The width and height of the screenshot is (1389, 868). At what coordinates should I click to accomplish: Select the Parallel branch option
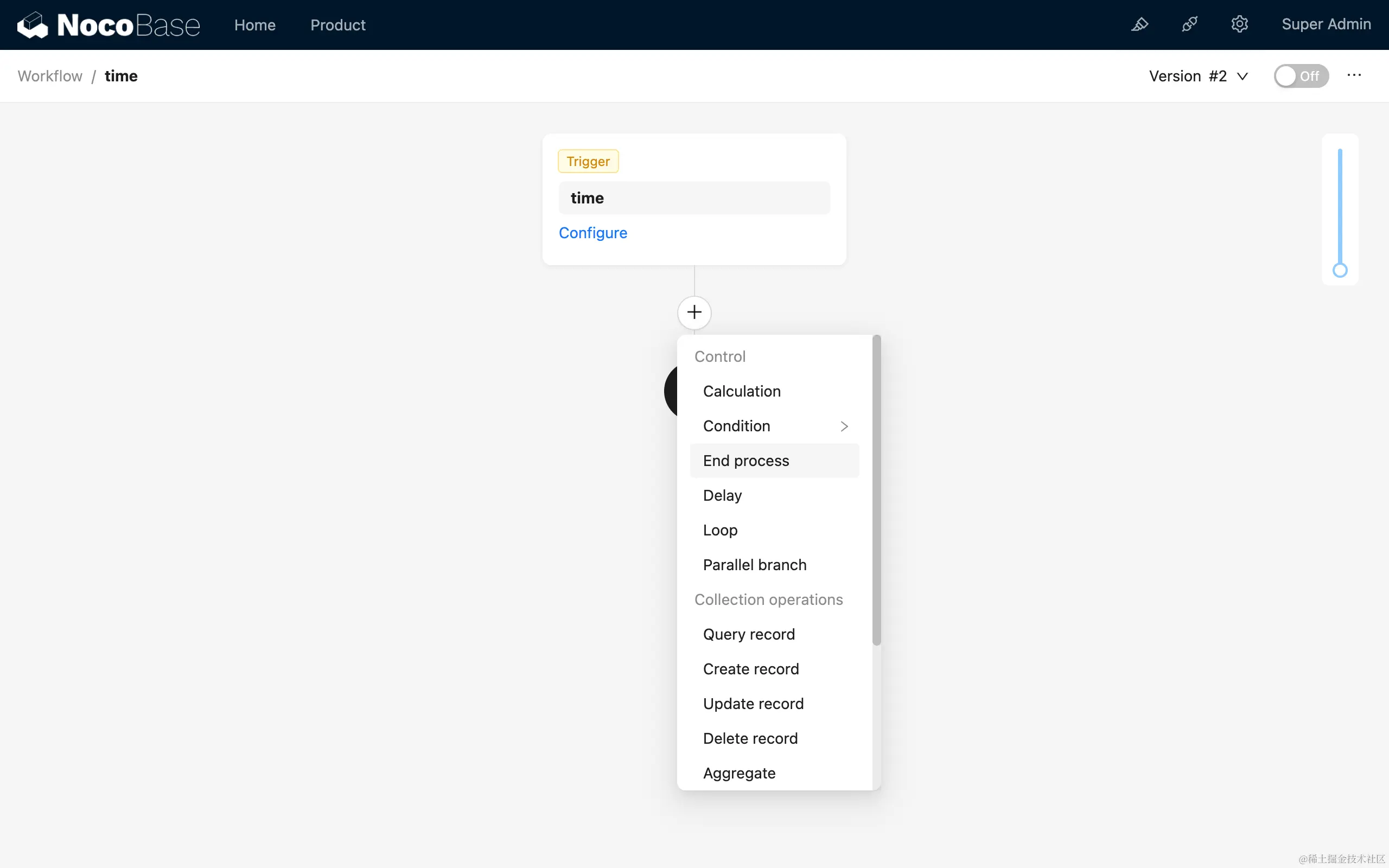754,564
